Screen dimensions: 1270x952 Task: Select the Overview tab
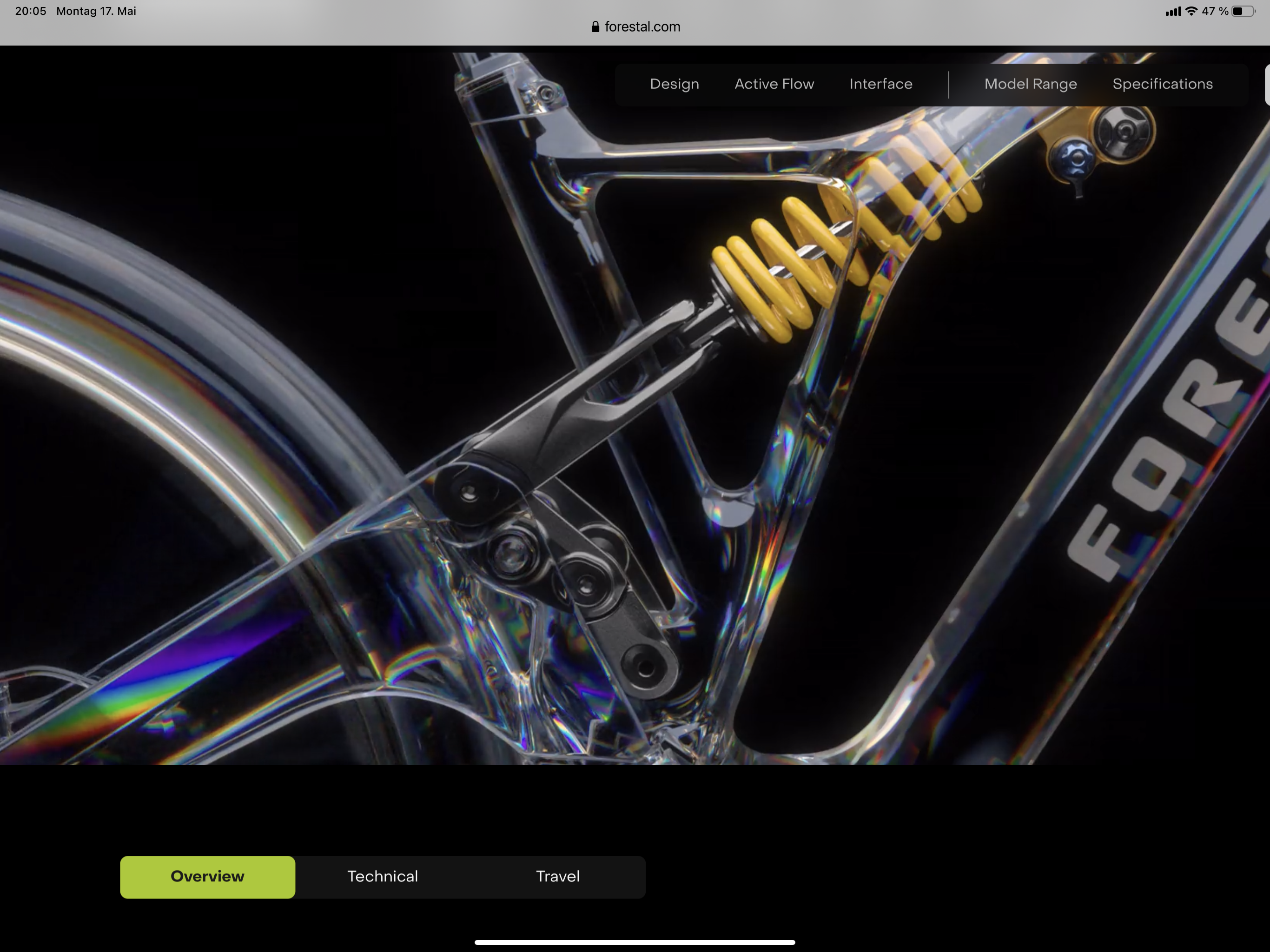[x=207, y=877]
